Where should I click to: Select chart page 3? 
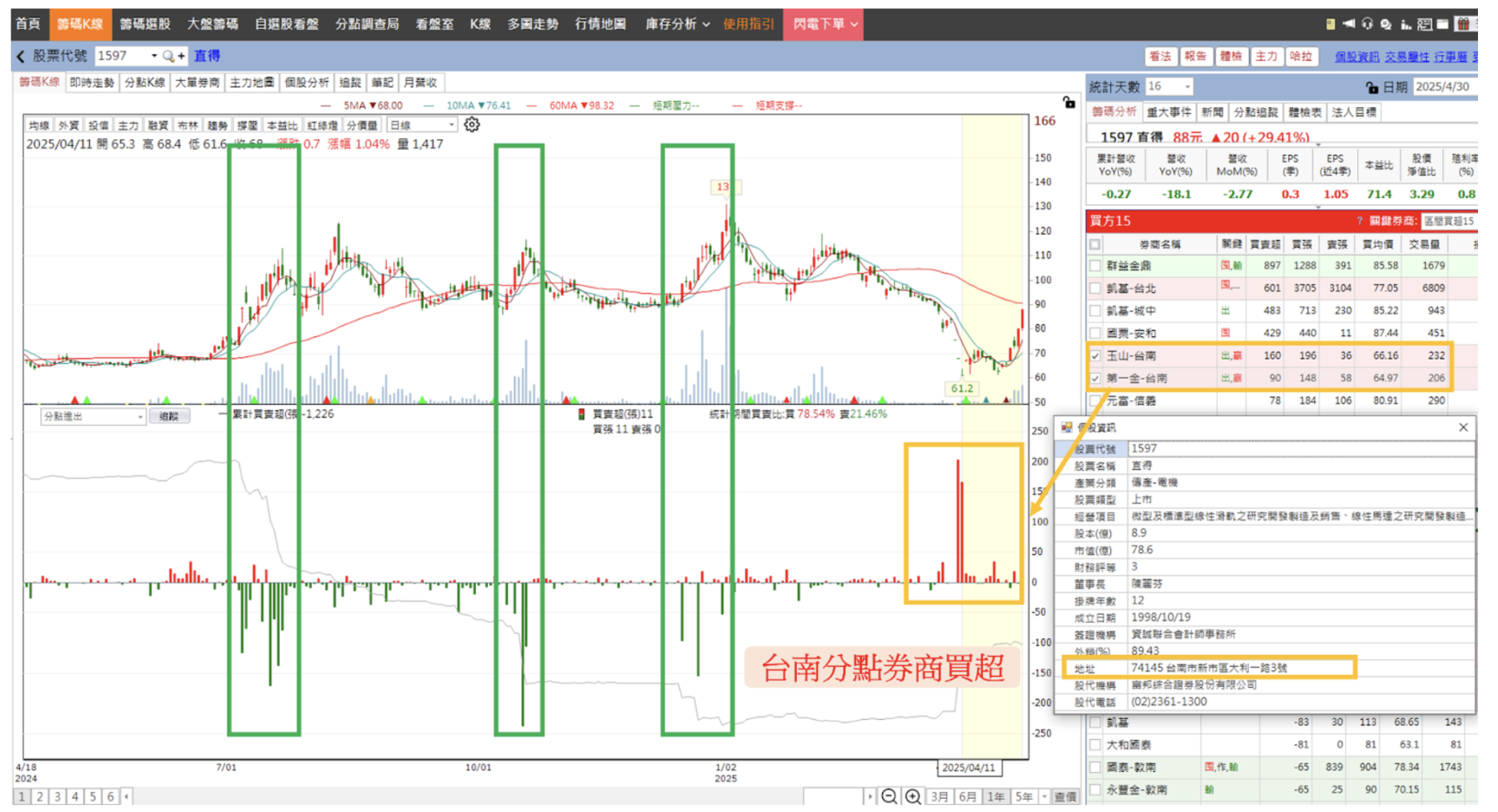click(x=57, y=797)
